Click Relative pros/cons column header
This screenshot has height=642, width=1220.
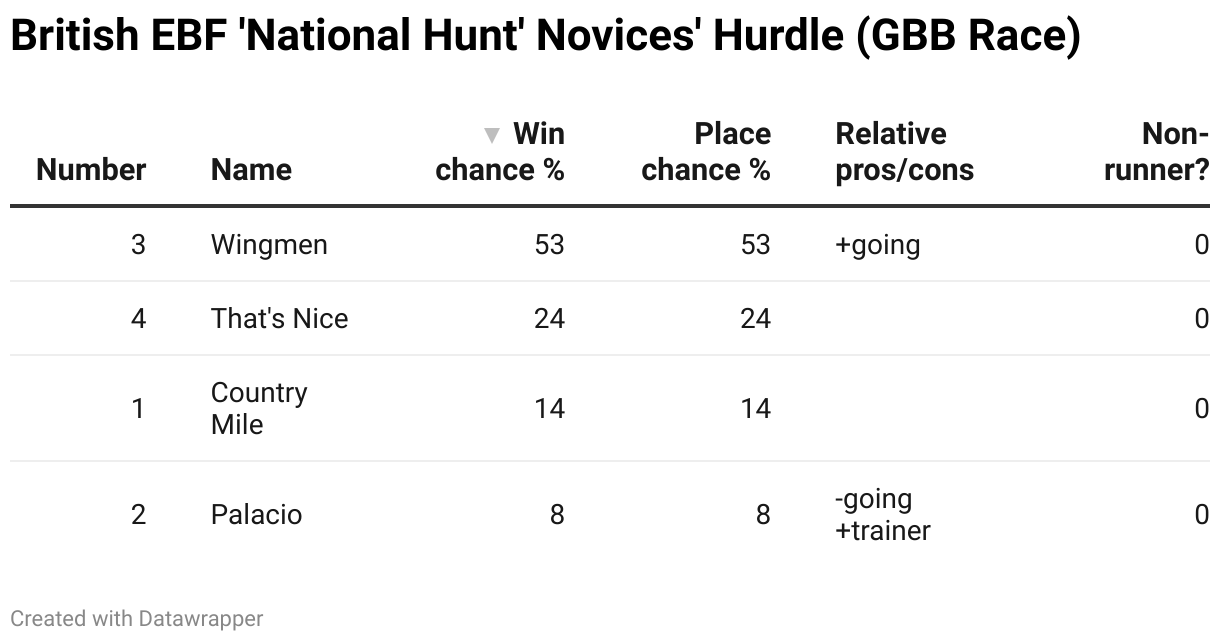[904, 152]
